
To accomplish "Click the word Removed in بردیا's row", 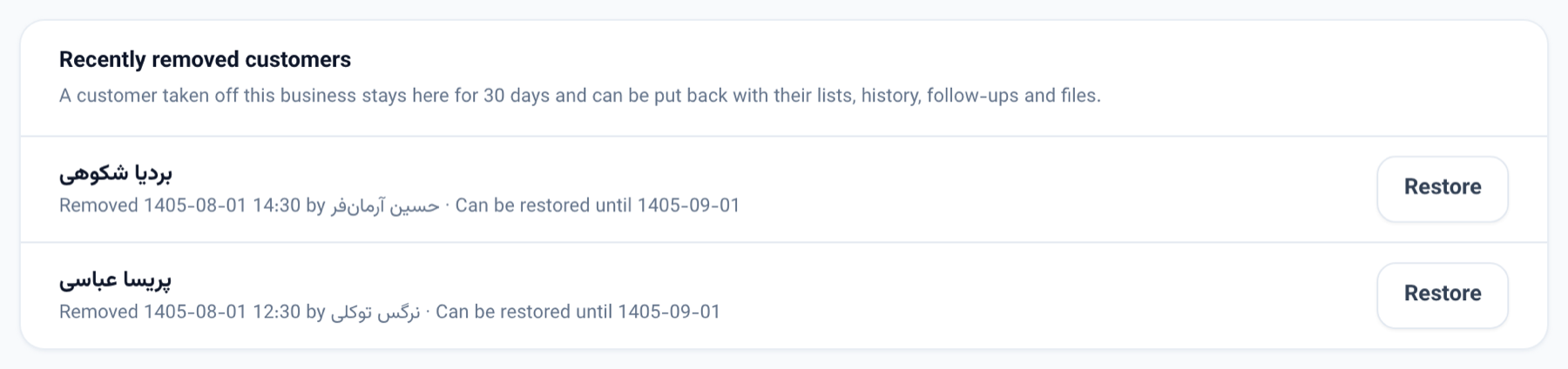I will (x=98, y=205).
